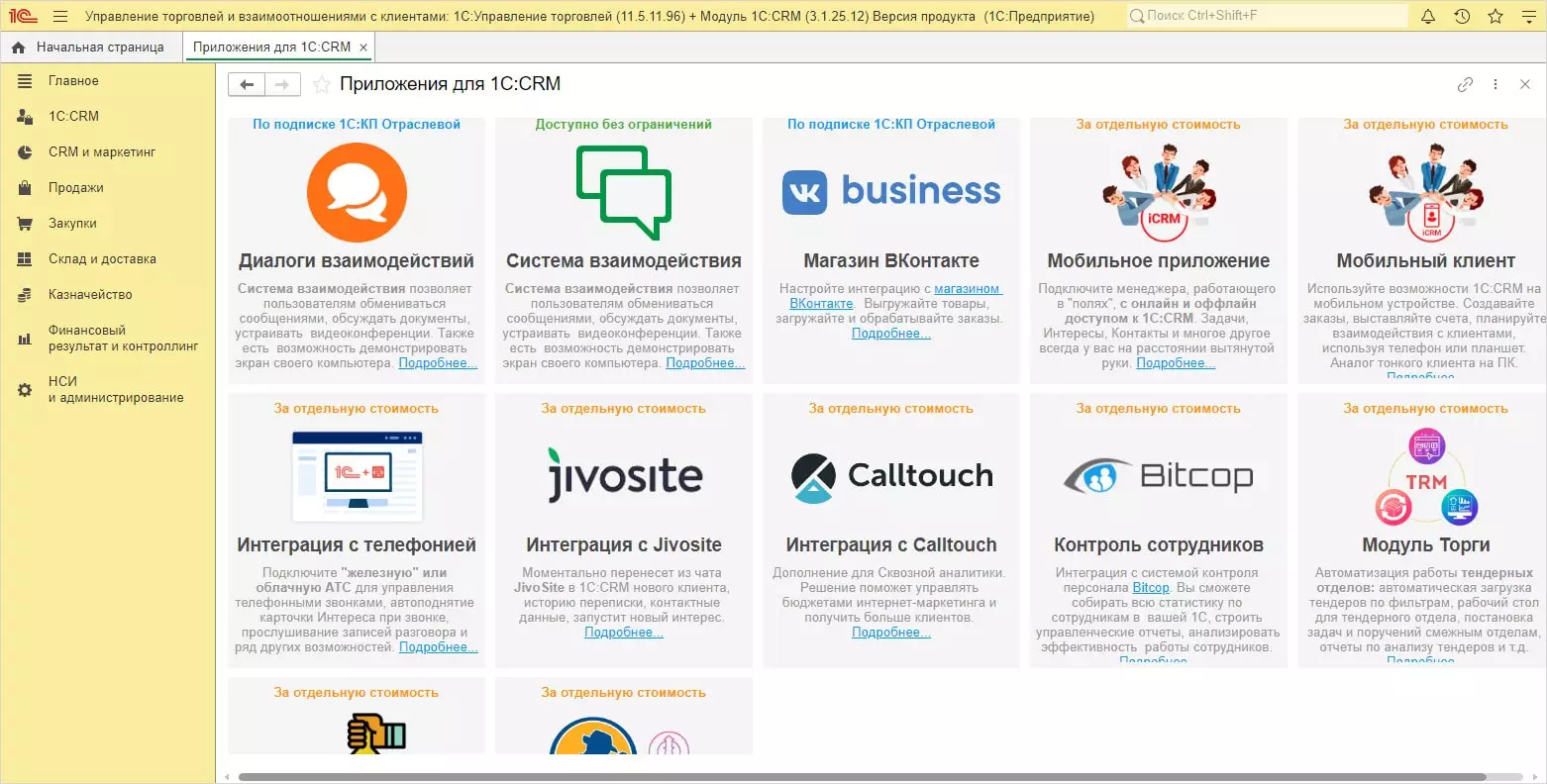Click the forward arrow navigation button
The height and width of the screenshot is (784, 1547).
pos(282,85)
